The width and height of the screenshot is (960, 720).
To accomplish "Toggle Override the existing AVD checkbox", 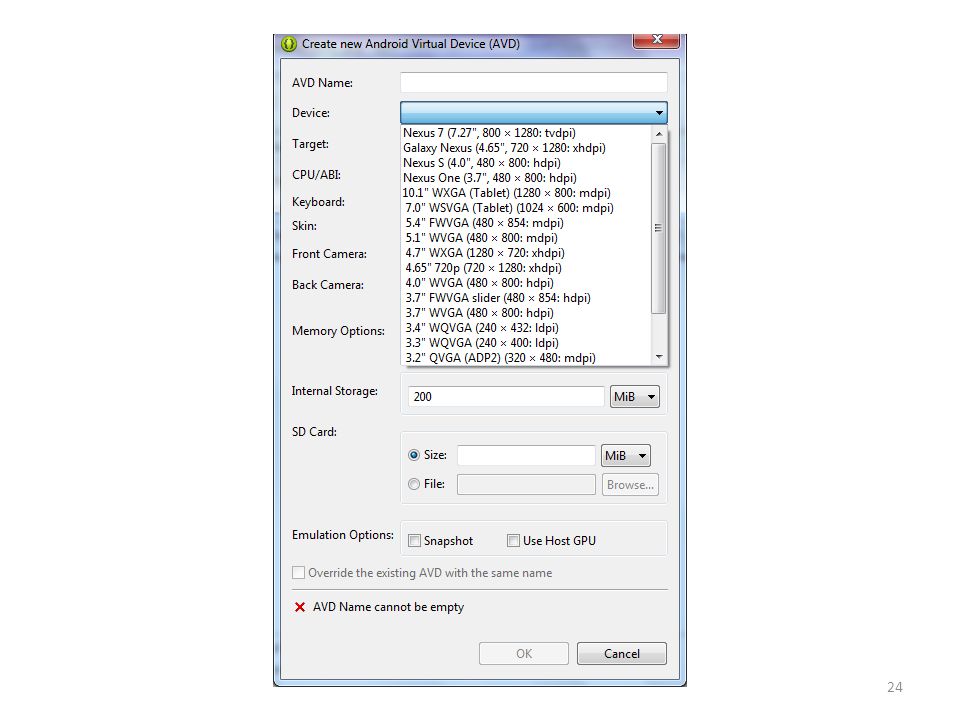I will (298, 572).
